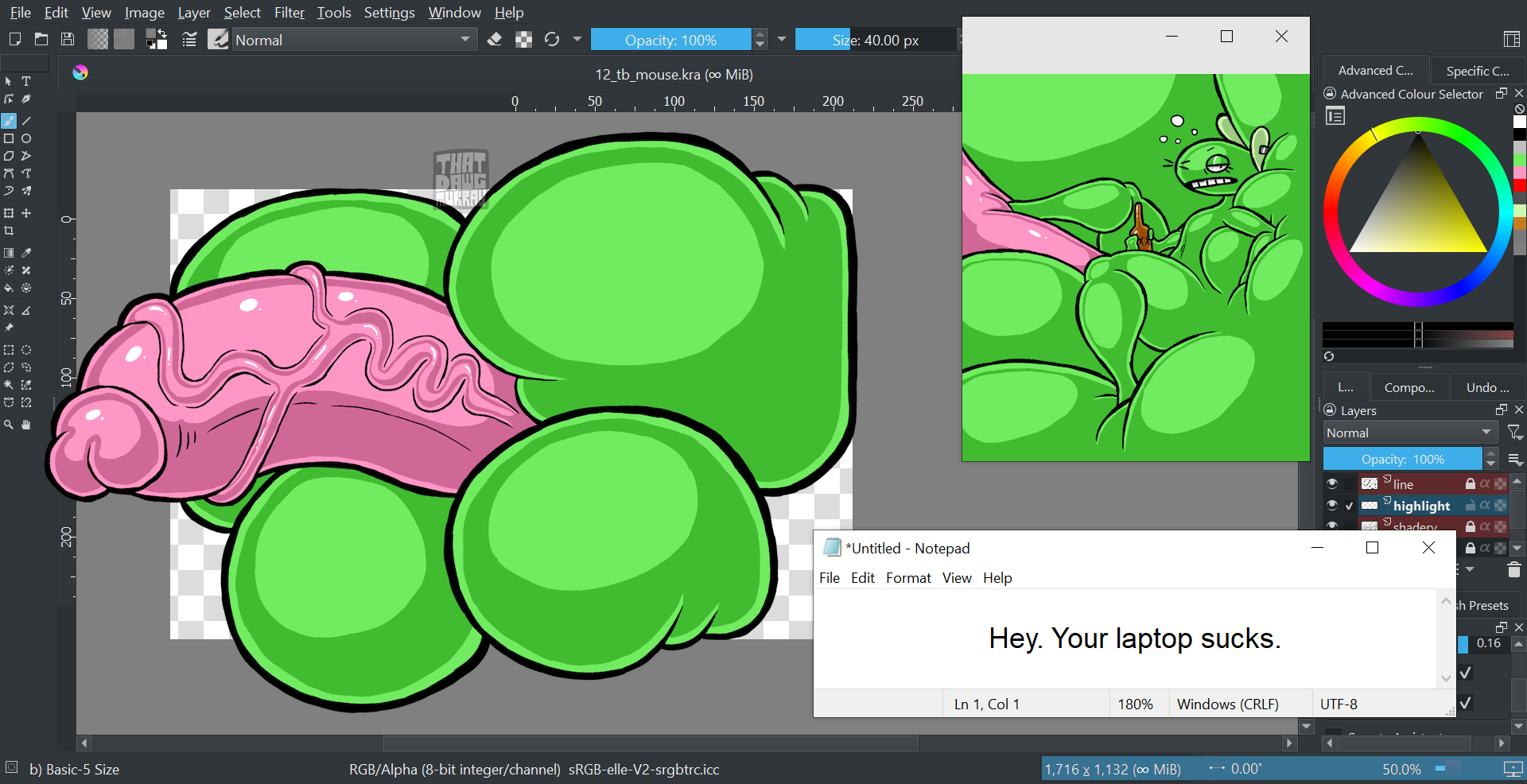Select the Pan hand tool
Viewport: 1527px width, 784px height.
pyautogui.click(x=26, y=425)
